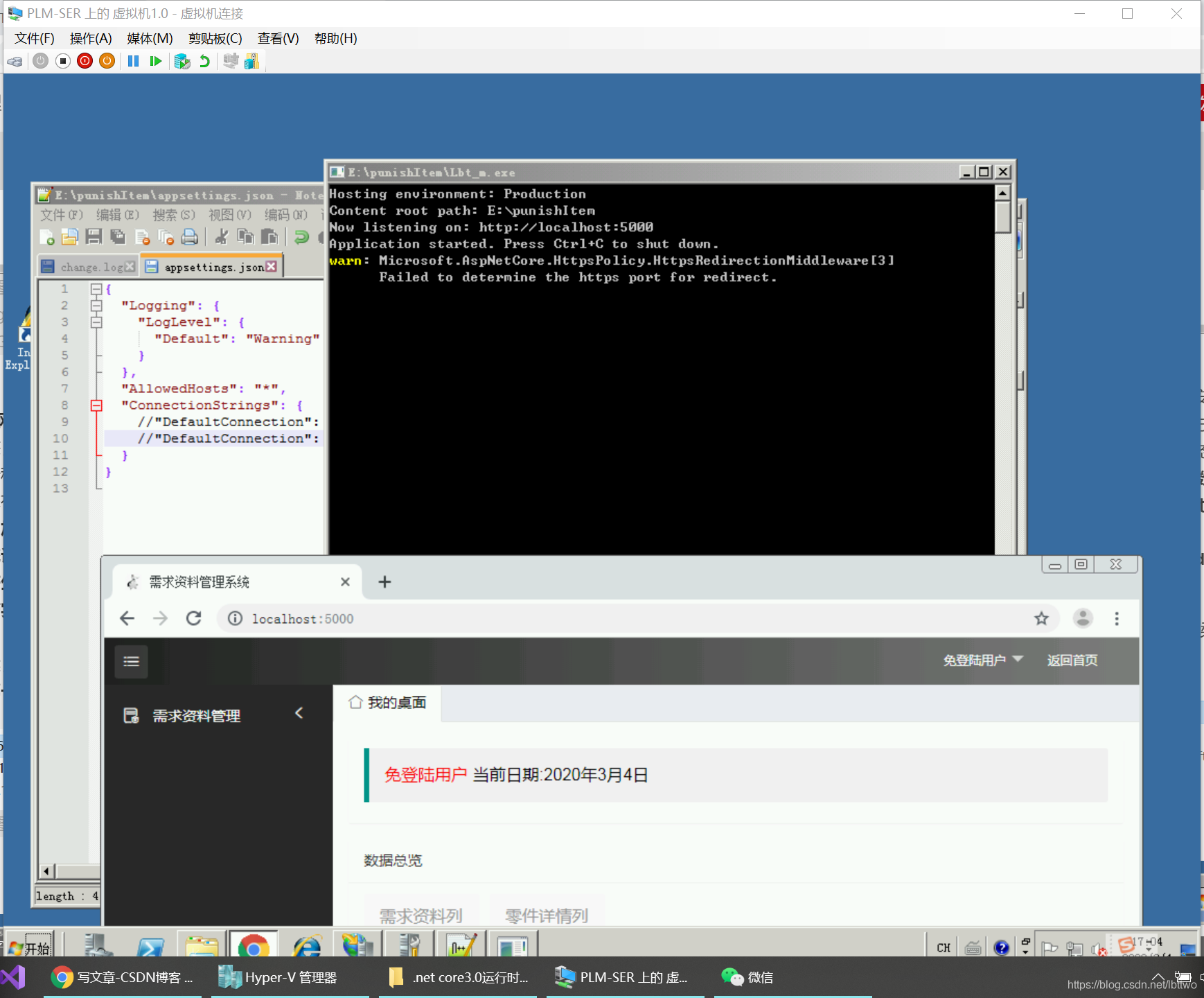Click Print icon in Notepad++ toolbar
1204x998 pixels.
[190, 237]
